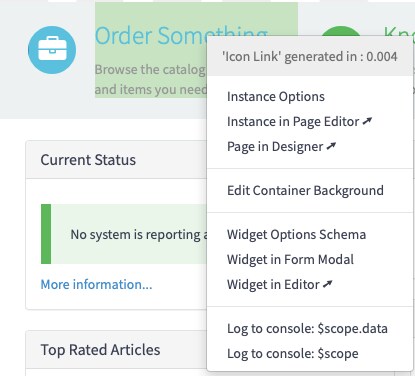Click the Current Status panel header

pyautogui.click(x=116, y=160)
